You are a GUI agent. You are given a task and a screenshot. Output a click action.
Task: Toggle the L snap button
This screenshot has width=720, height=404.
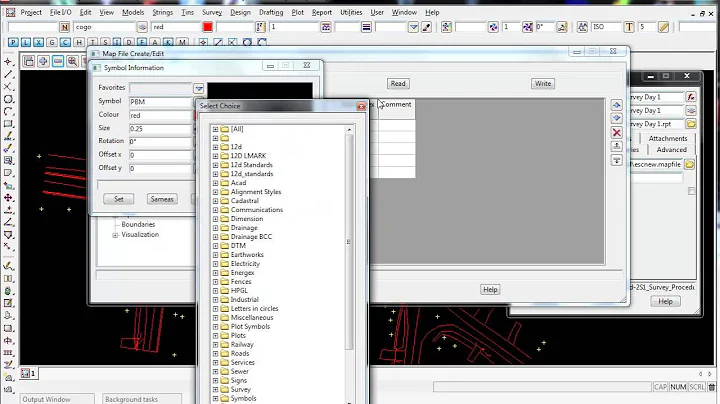click(x=26, y=43)
